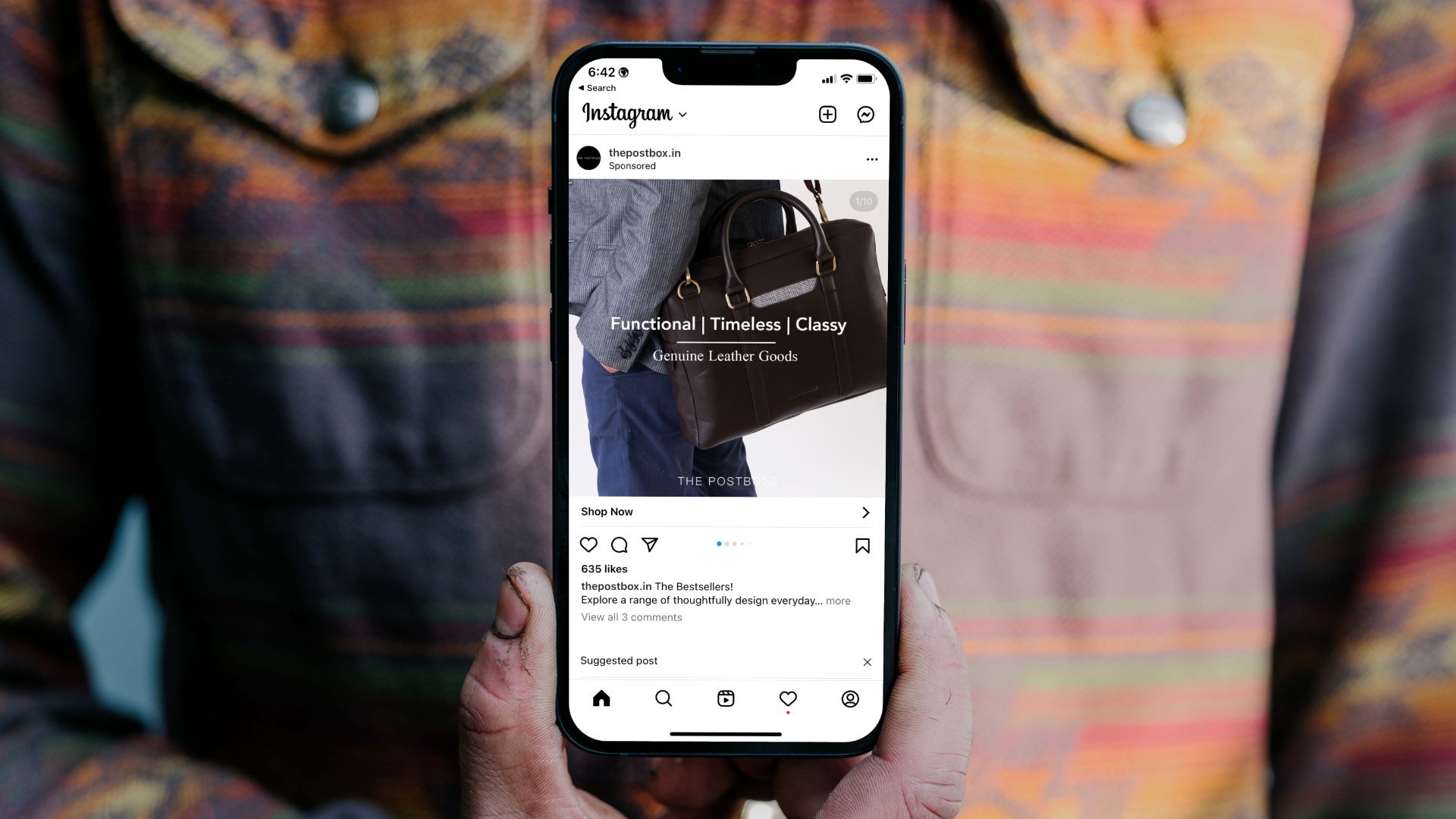Screen dimensions: 1456x819
Task: Toggle the sponsored post options menu
Action: click(871, 159)
